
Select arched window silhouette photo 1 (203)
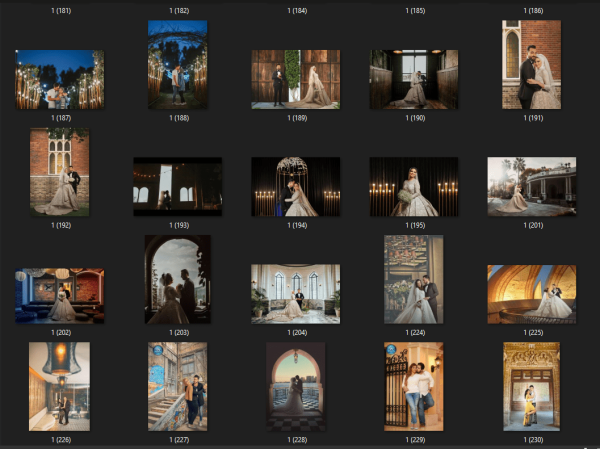tap(177, 280)
